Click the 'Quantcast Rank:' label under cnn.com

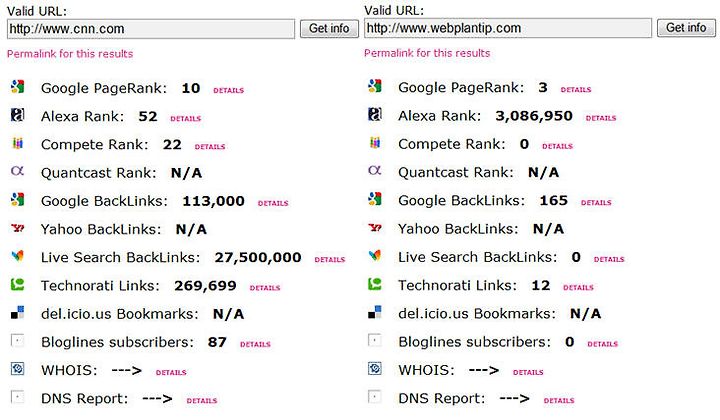coord(98,173)
